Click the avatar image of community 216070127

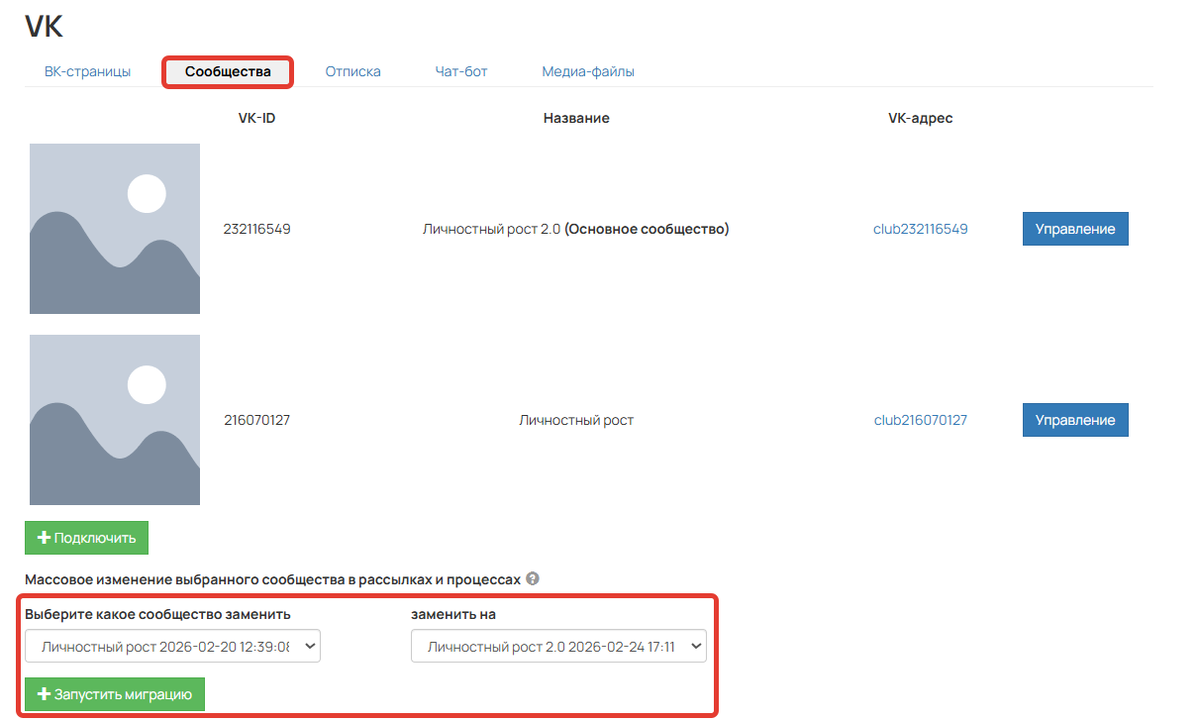coord(115,420)
